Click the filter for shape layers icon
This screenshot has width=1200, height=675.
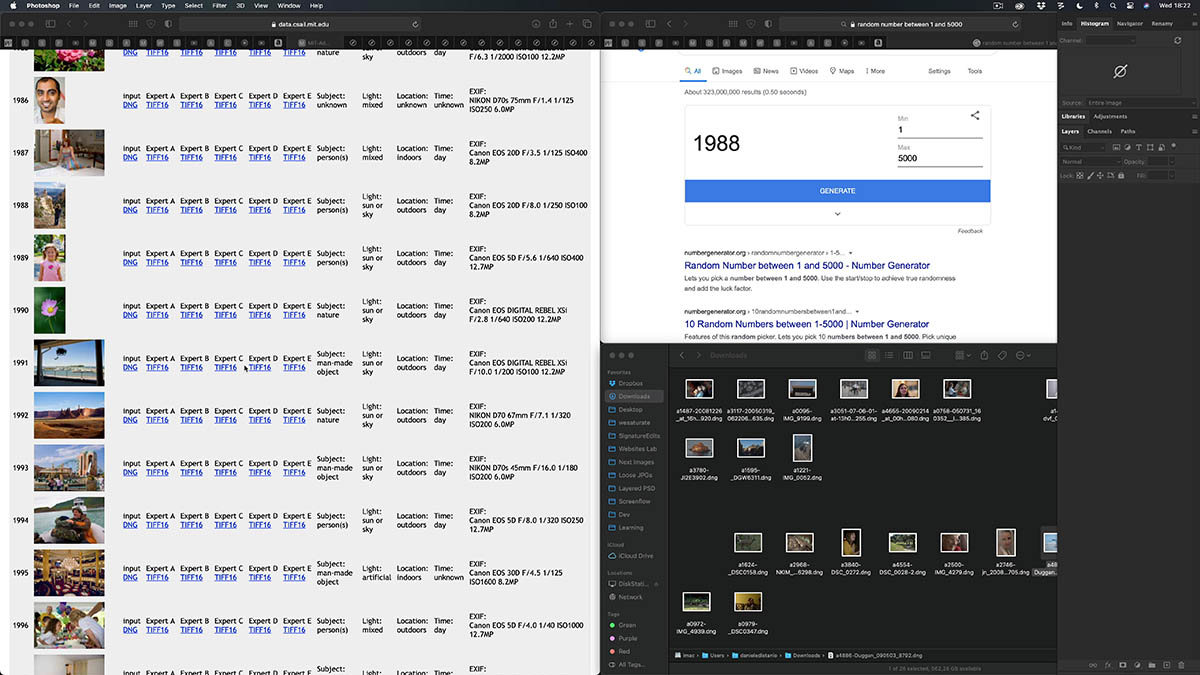pos(1150,147)
